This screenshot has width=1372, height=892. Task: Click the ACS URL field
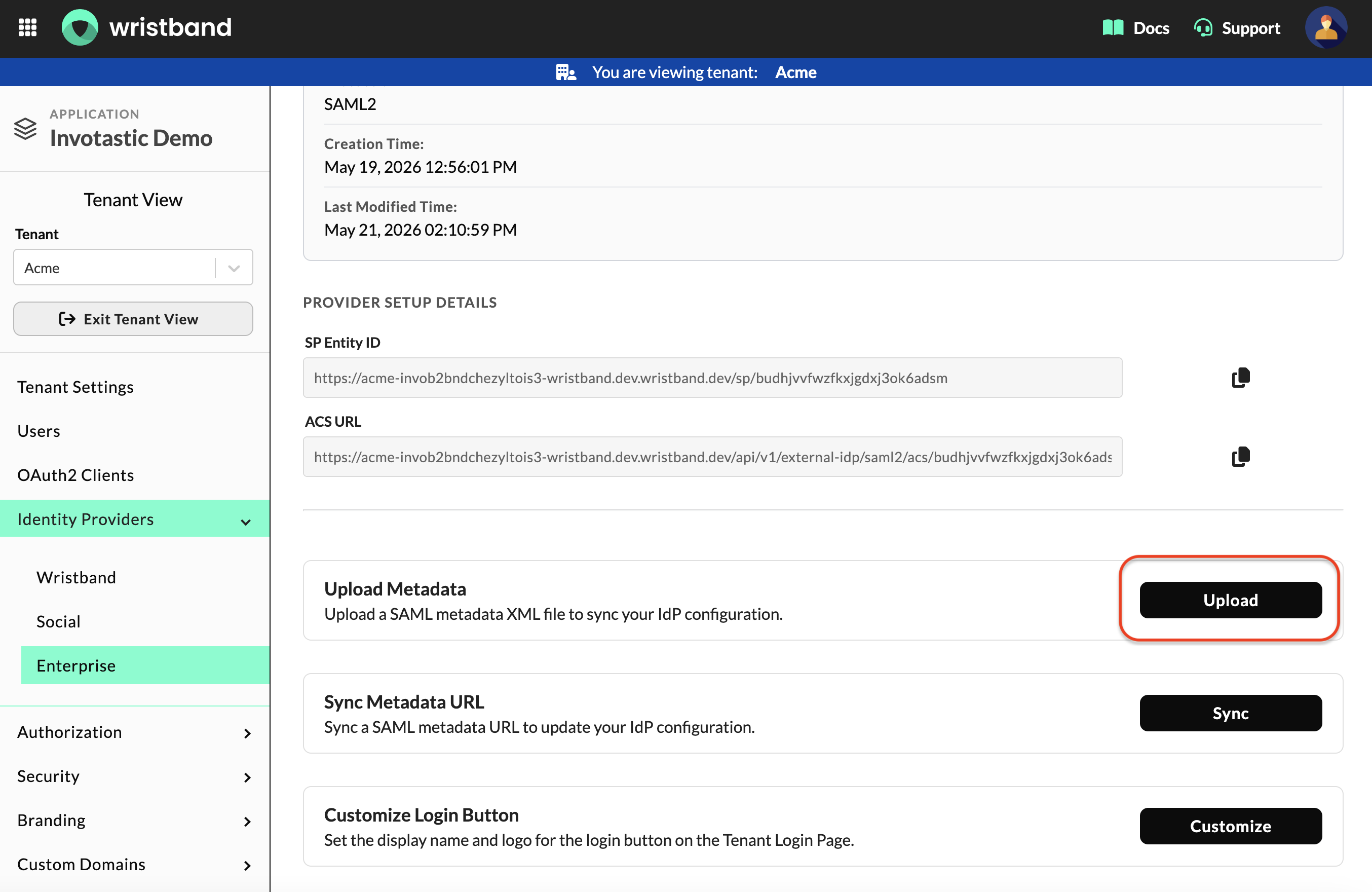tap(712, 457)
